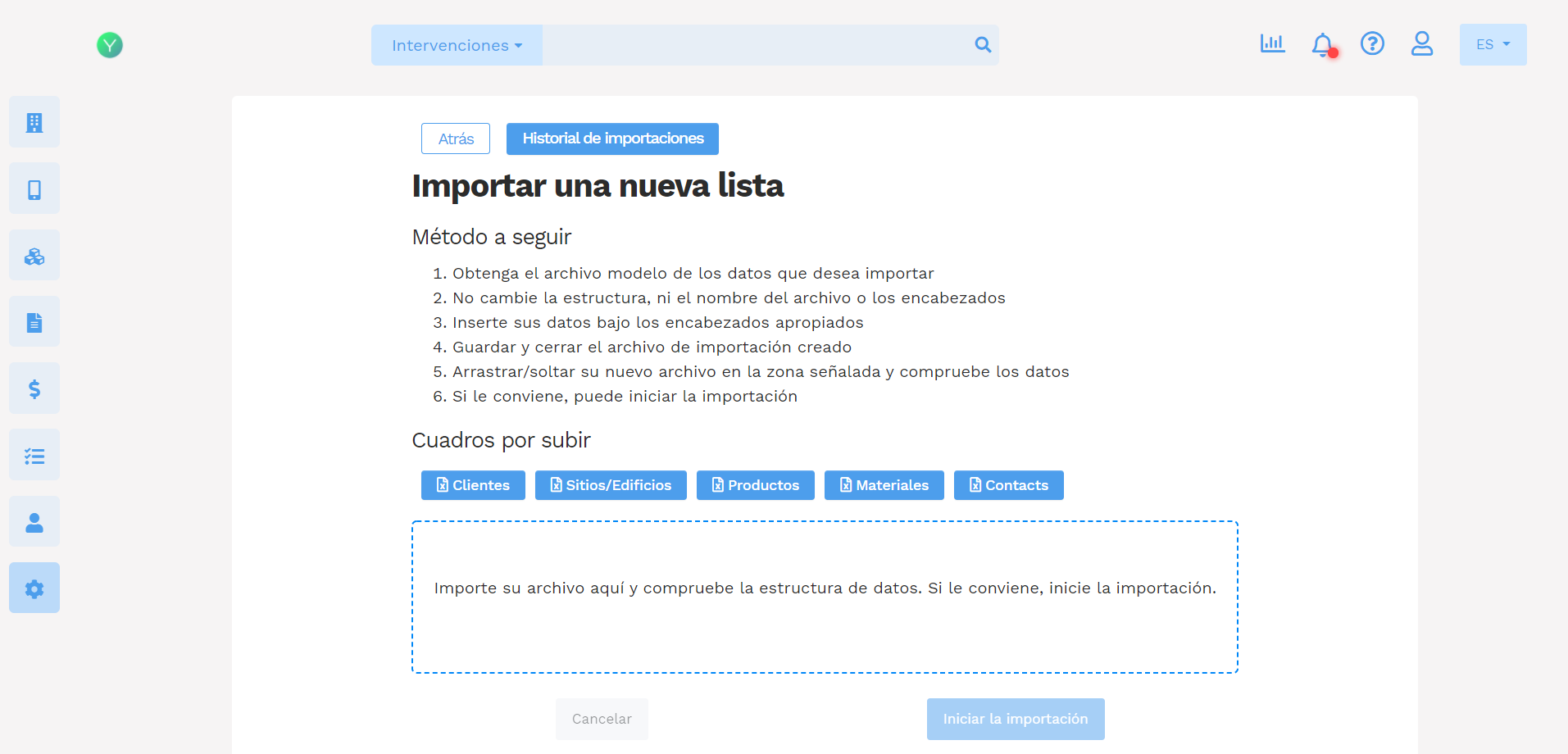Open the billing (dollar) sidebar section
1568x754 pixels.
[x=34, y=388]
